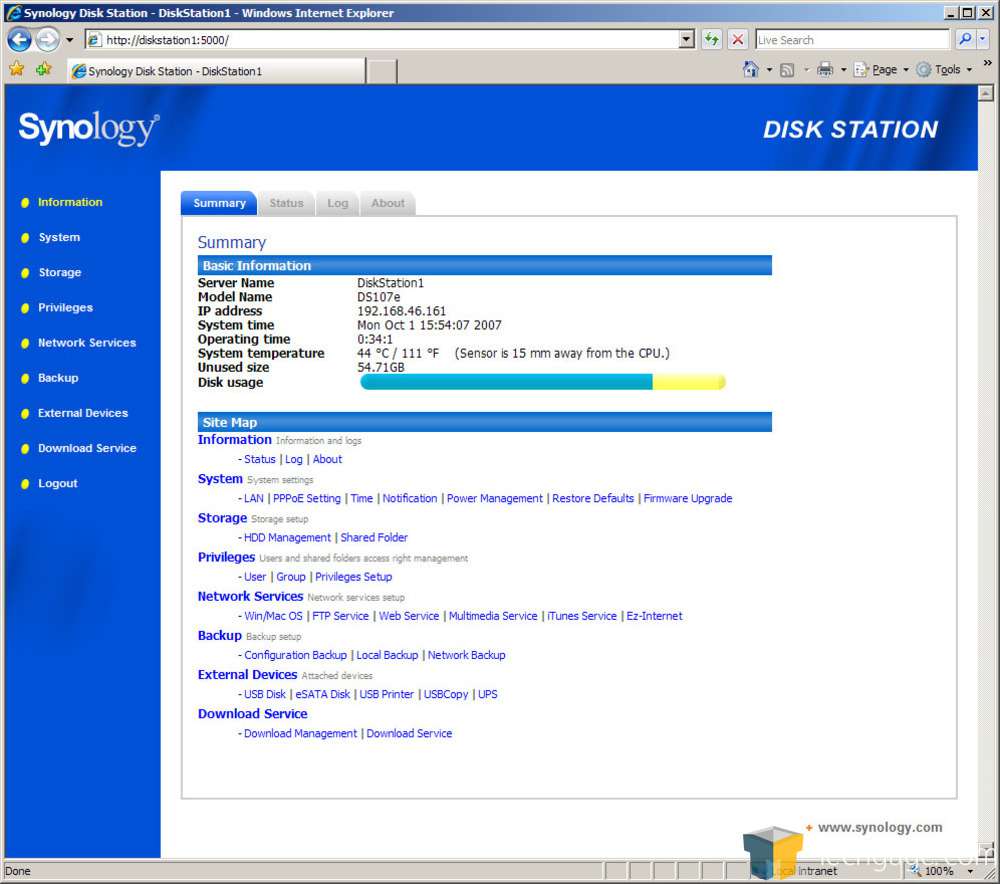Viewport: 1000px width, 884px height.
Task: Click the browser Back arrow button
Action: (19, 40)
